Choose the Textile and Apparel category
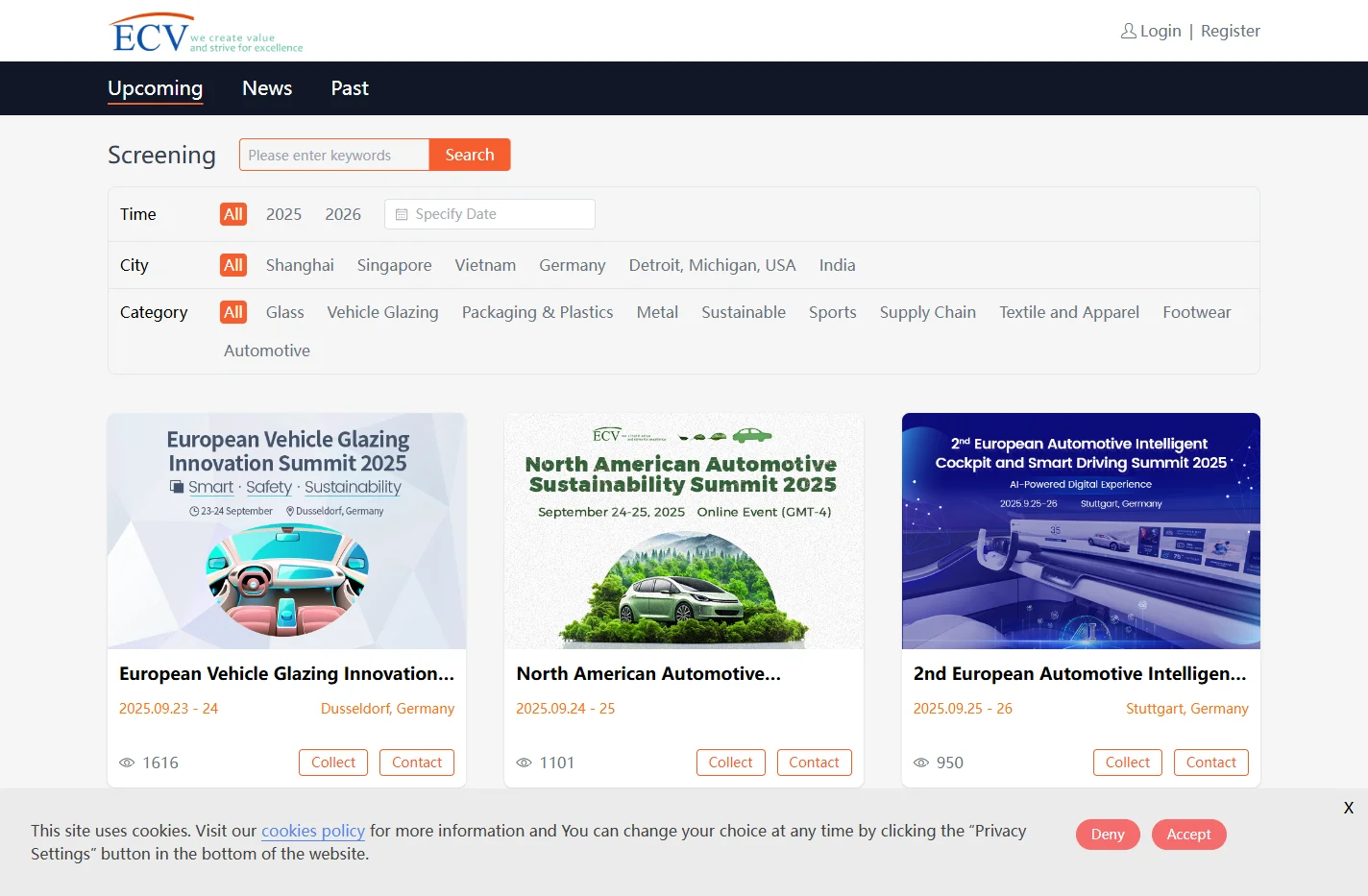Viewport: 1368px width, 896px height. (1069, 312)
